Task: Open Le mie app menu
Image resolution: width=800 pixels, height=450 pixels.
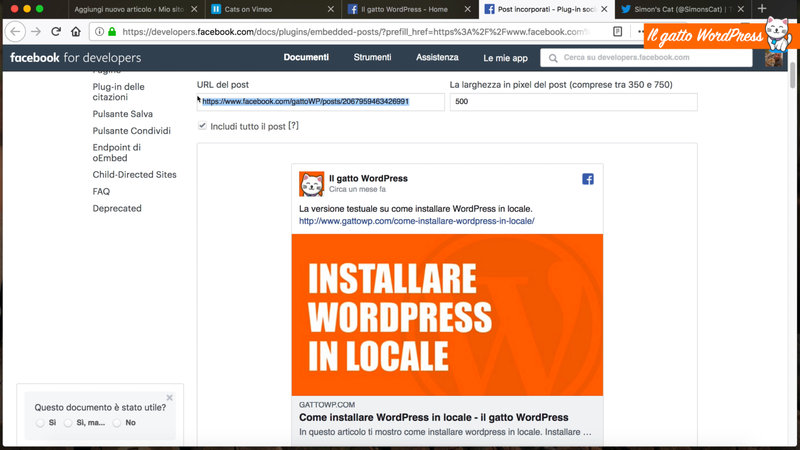Action: pos(506,58)
